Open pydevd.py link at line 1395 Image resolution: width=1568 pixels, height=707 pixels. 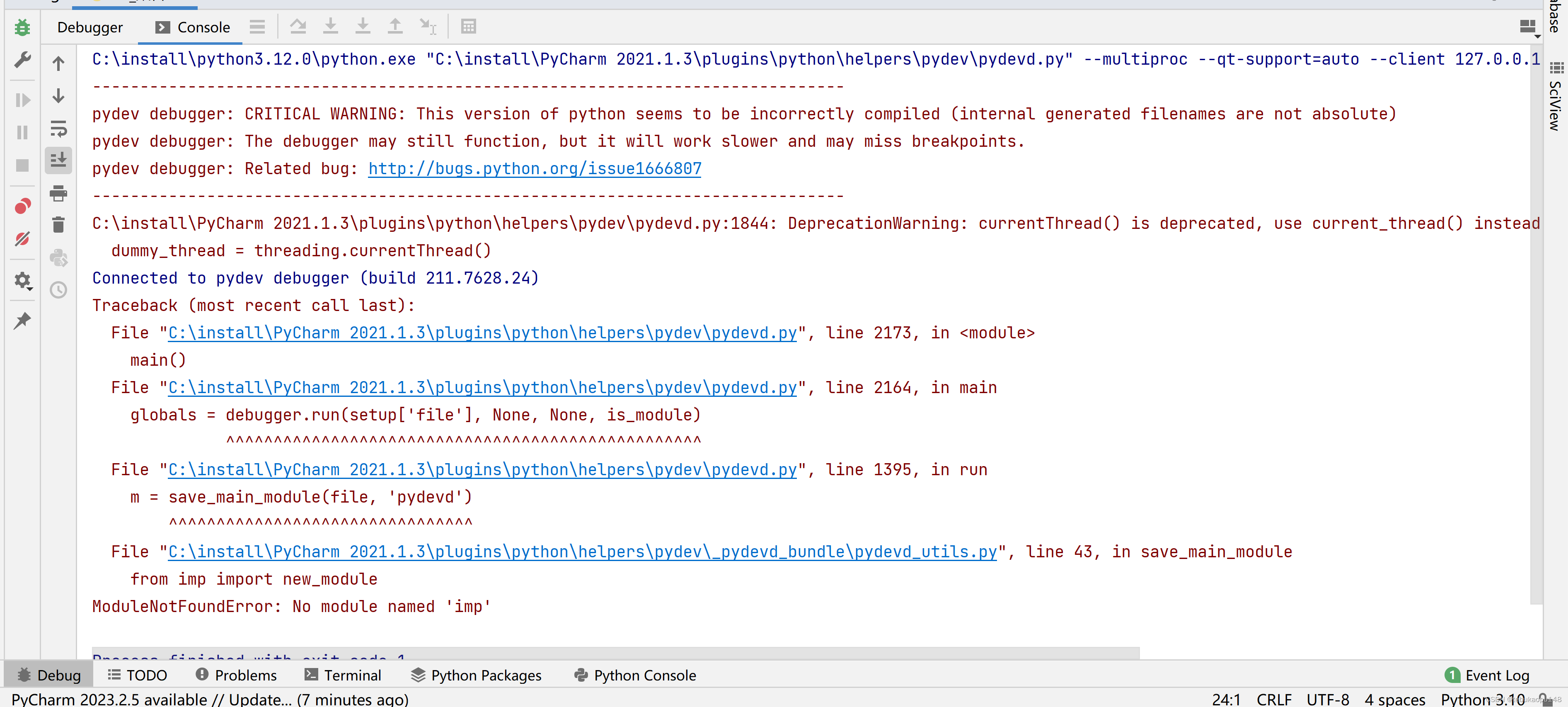pyautogui.click(x=482, y=470)
